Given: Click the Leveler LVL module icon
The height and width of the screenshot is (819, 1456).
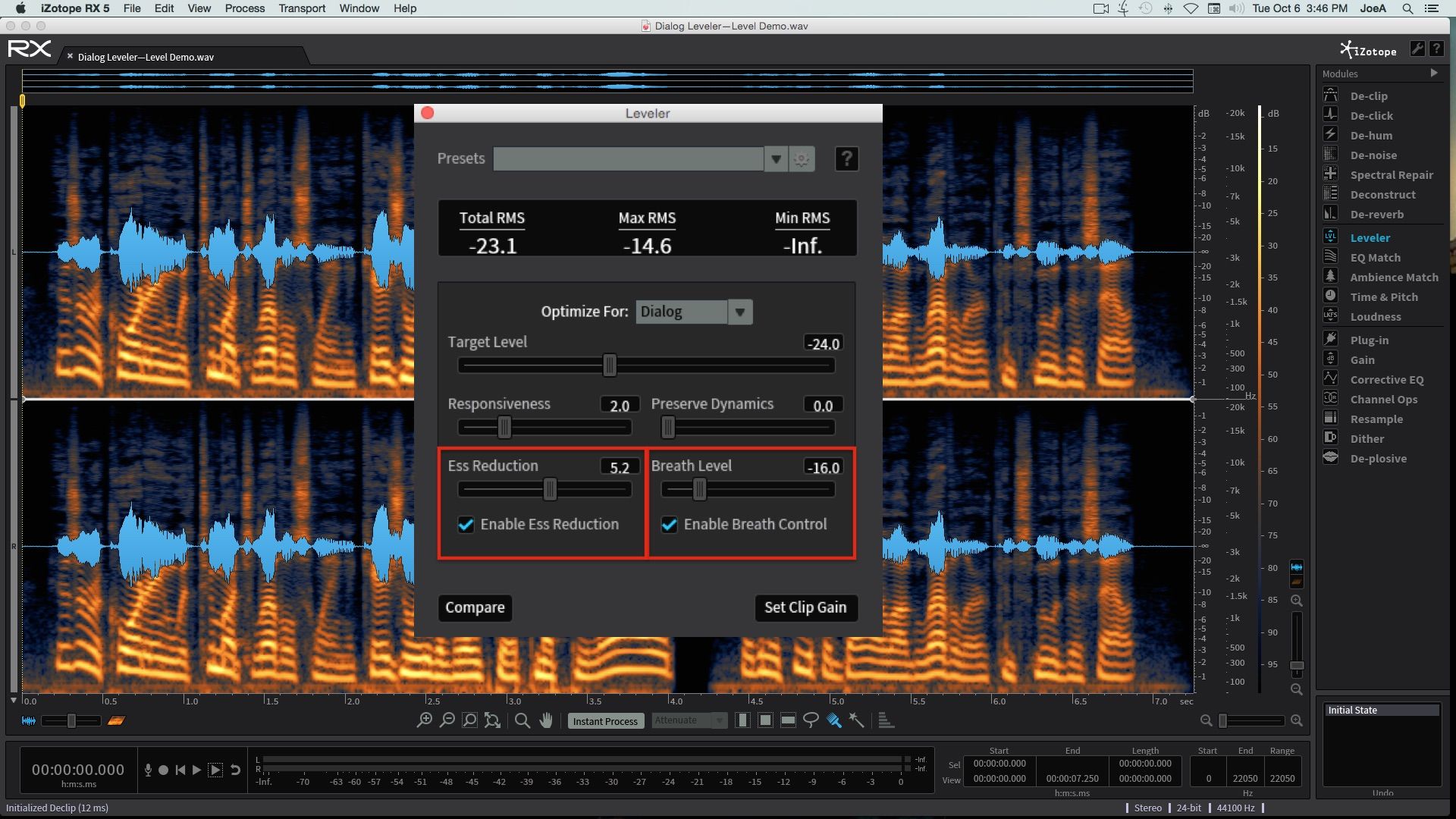Looking at the screenshot, I should point(1330,237).
